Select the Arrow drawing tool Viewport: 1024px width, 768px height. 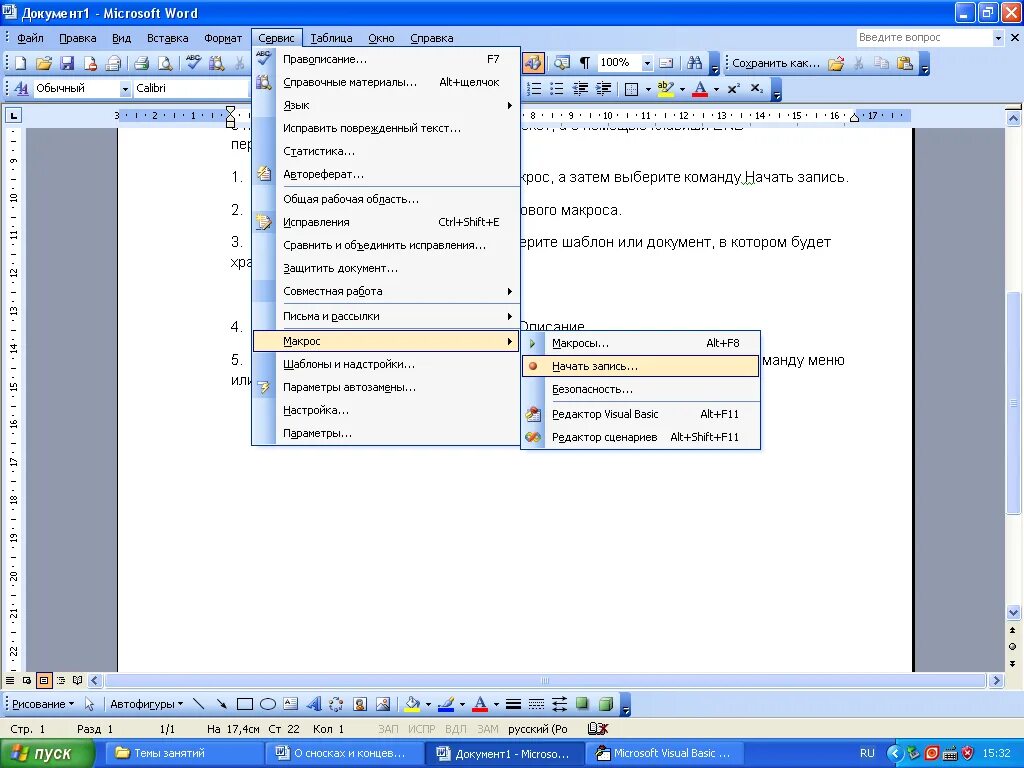(x=221, y=704)
